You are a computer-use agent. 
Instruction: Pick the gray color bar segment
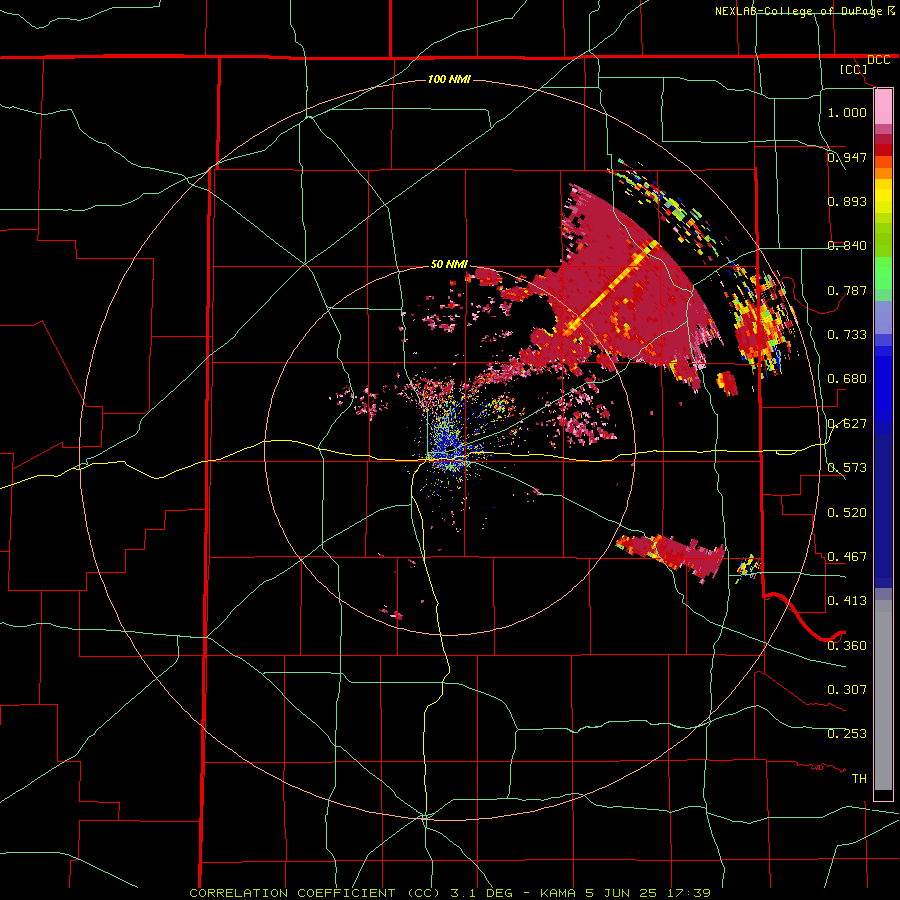coord(883,695)
